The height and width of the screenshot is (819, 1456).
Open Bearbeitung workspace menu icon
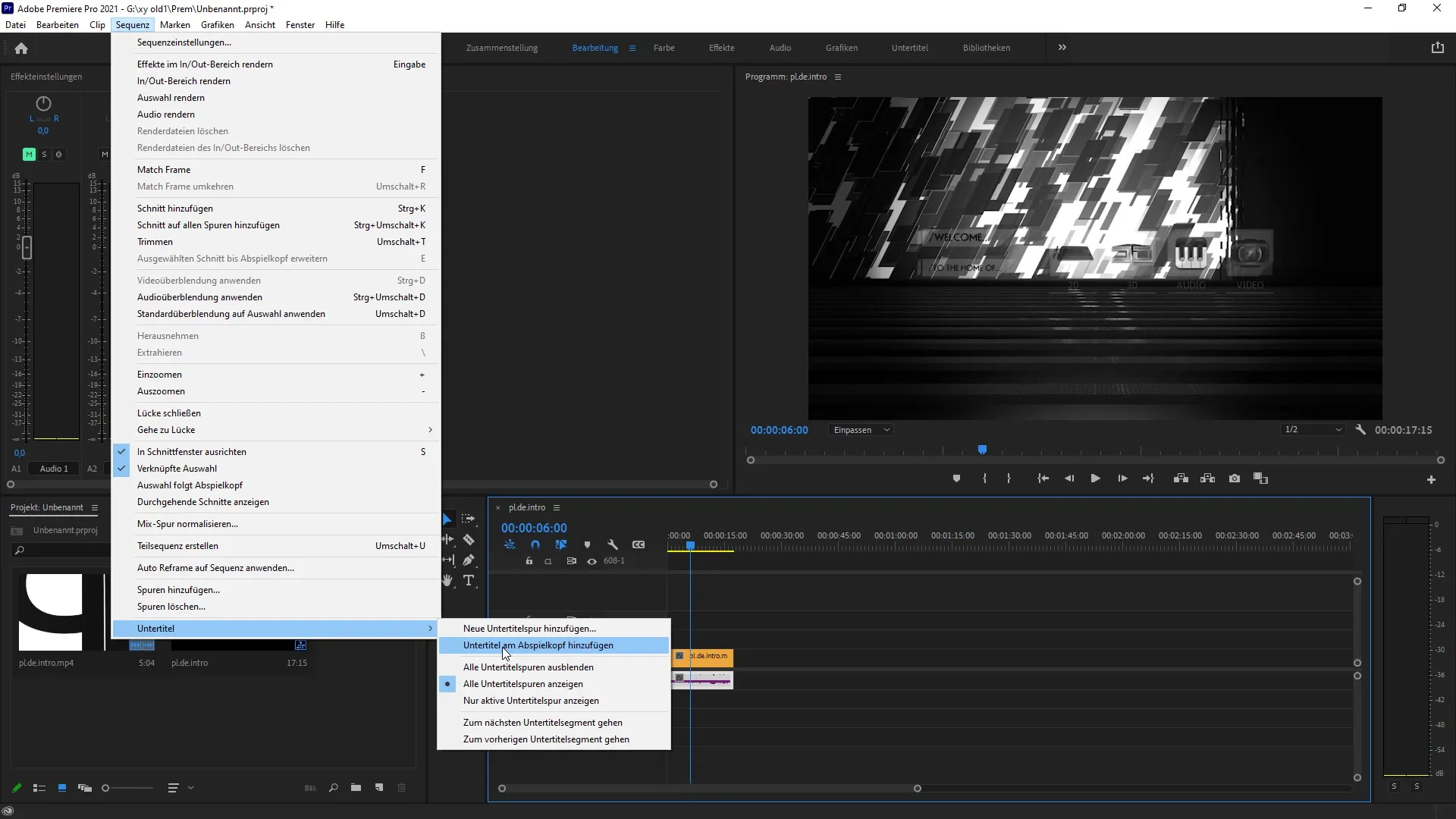pos(632,48)
